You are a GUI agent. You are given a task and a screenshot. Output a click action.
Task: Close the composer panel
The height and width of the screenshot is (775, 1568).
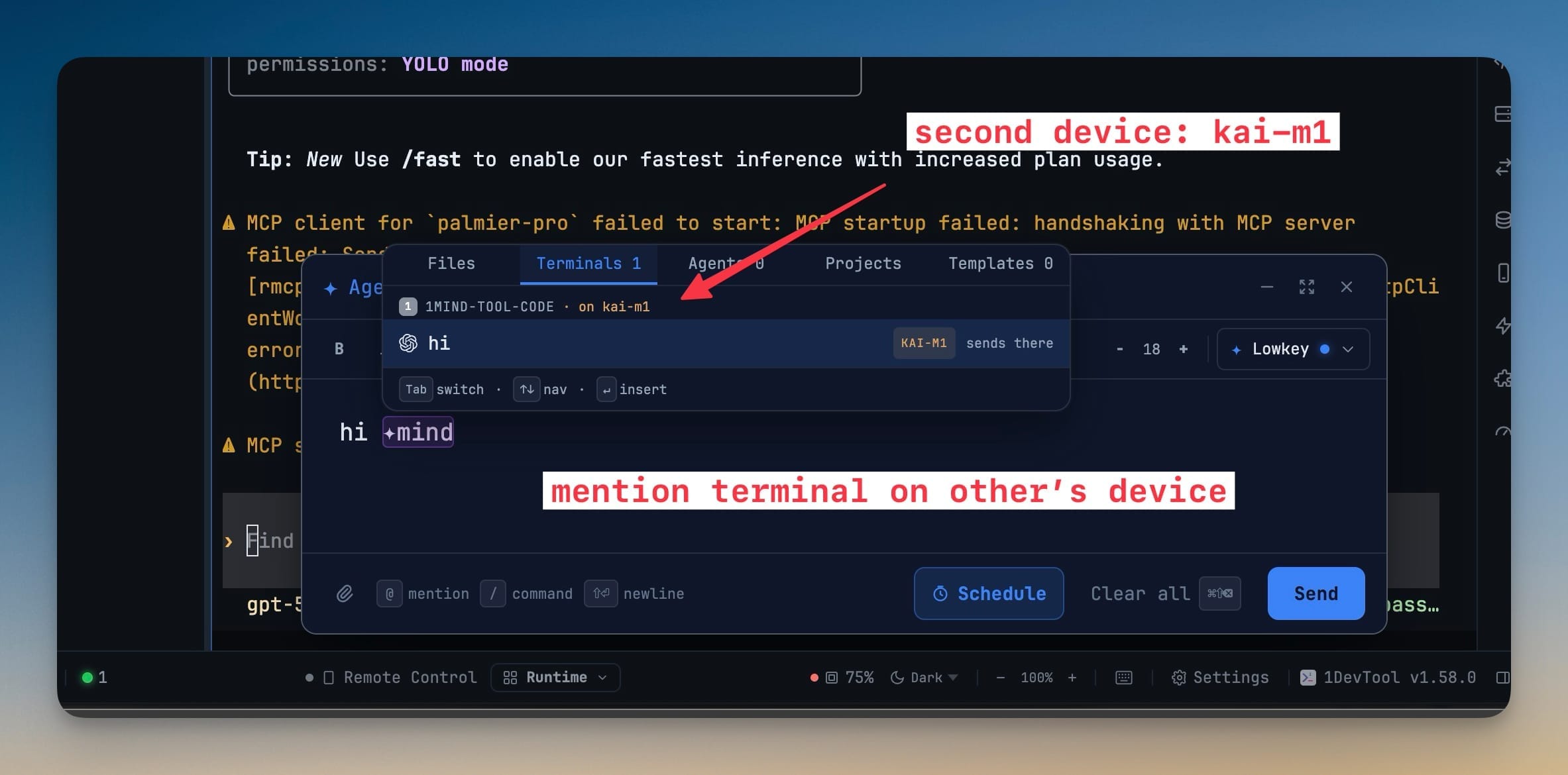pyautogui.click(x=1347, y=287)
